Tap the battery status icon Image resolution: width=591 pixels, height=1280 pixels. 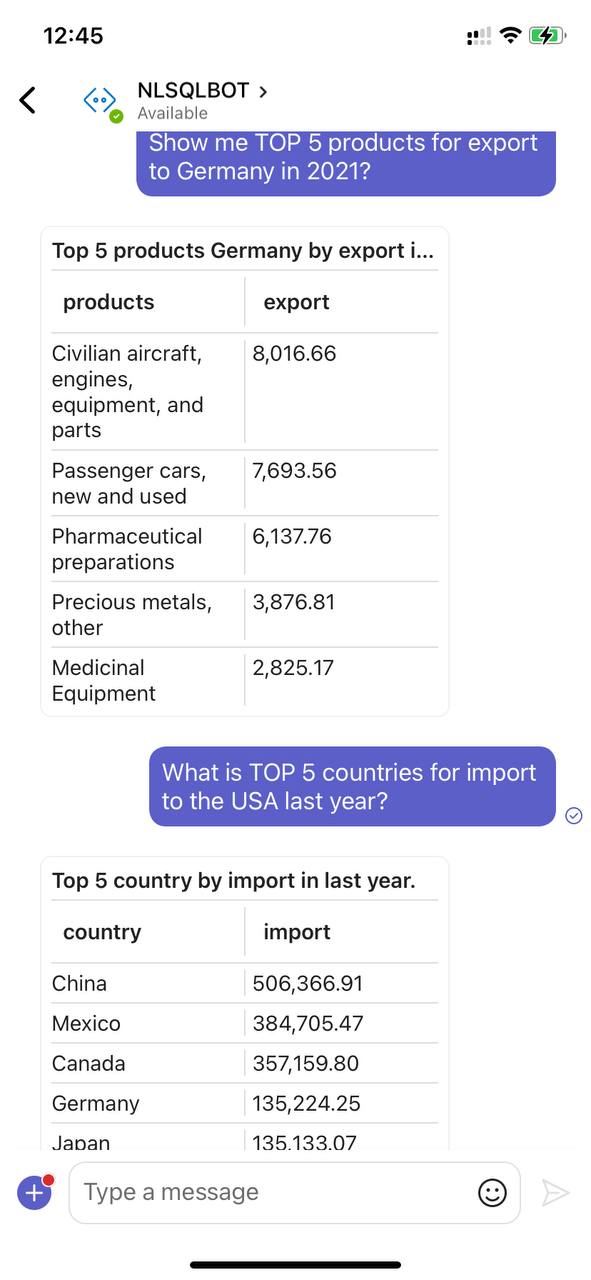pyautogui.click(x=548, y=36)
